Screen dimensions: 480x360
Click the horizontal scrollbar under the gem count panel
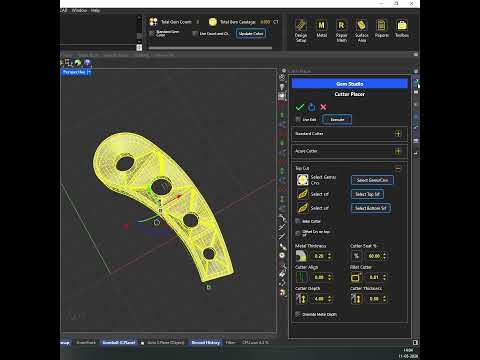tap(210, 48)
